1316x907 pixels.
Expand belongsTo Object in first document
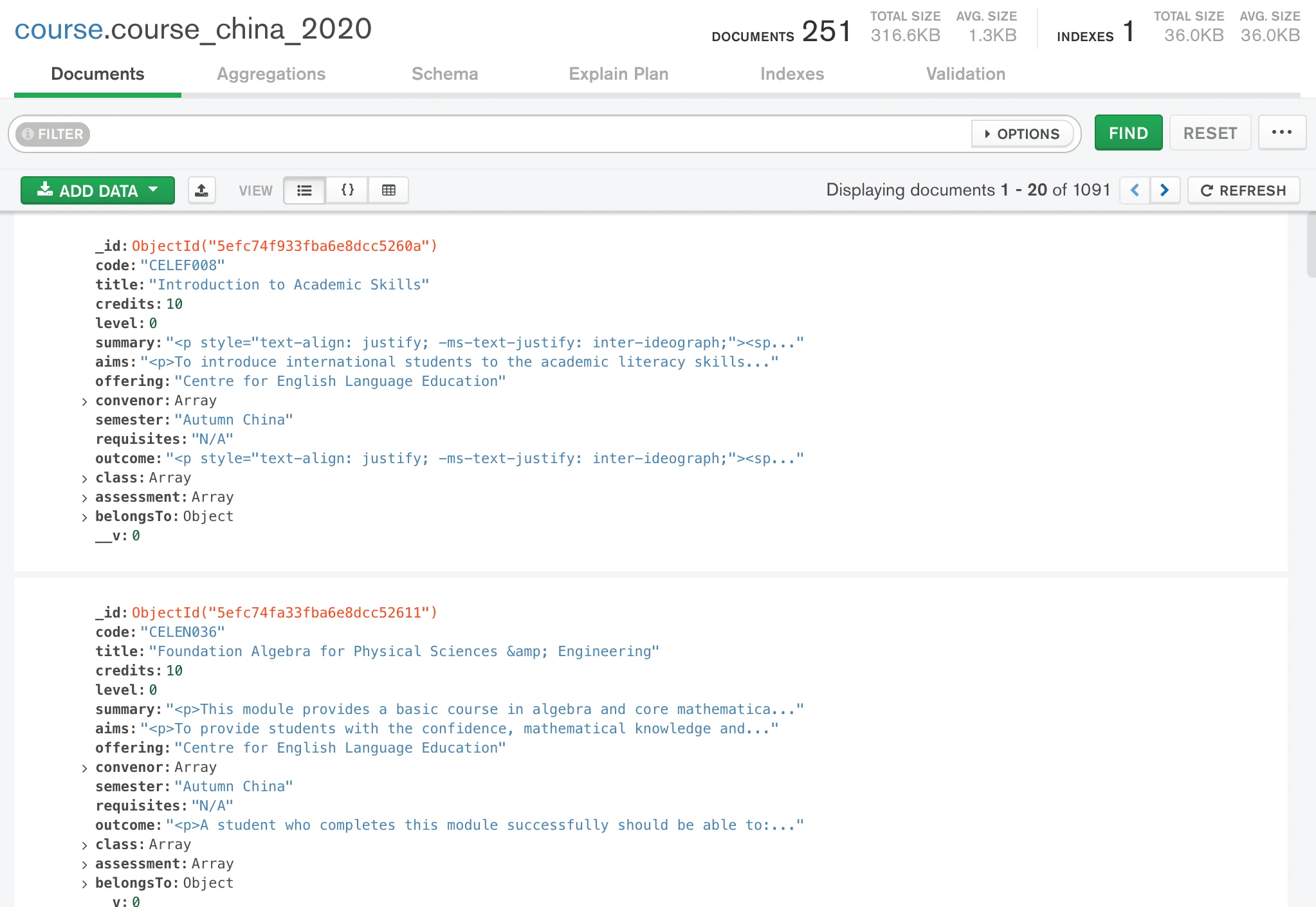pyautogui.click(x=84, y=517)
